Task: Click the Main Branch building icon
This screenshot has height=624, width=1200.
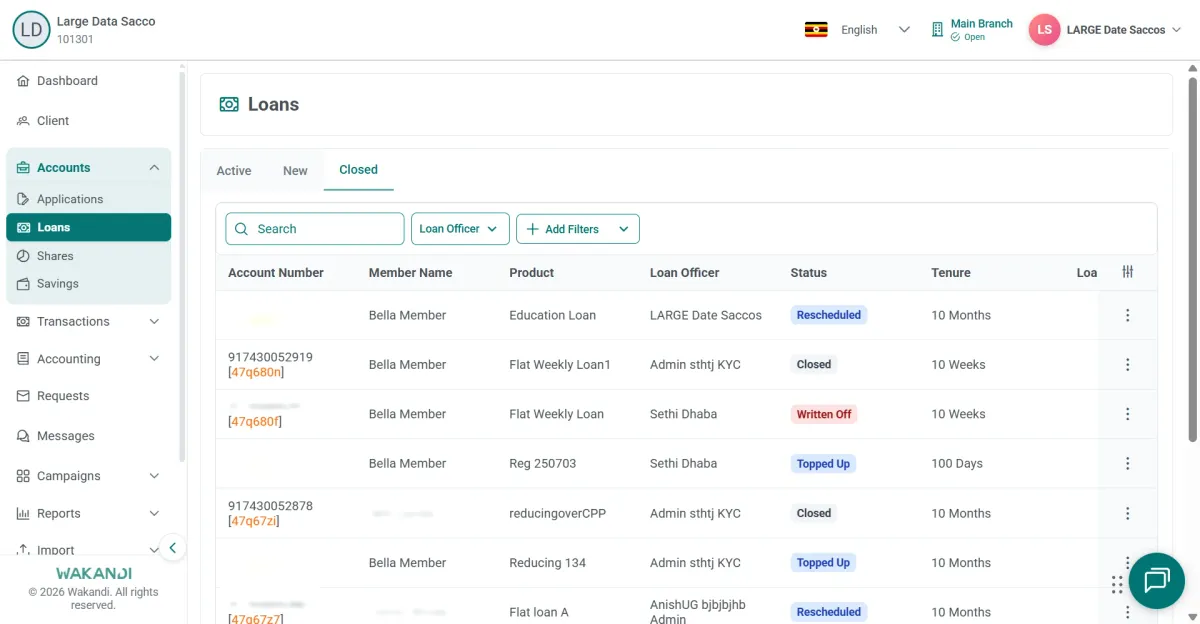Action: [x=937, y=30]
